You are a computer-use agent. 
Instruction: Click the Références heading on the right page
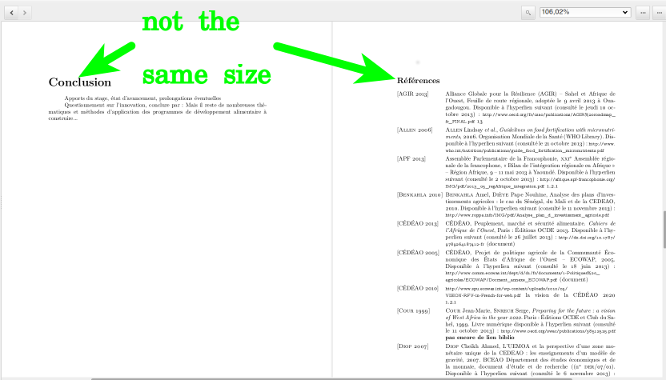pyautogui.click(x=418, y=80)
